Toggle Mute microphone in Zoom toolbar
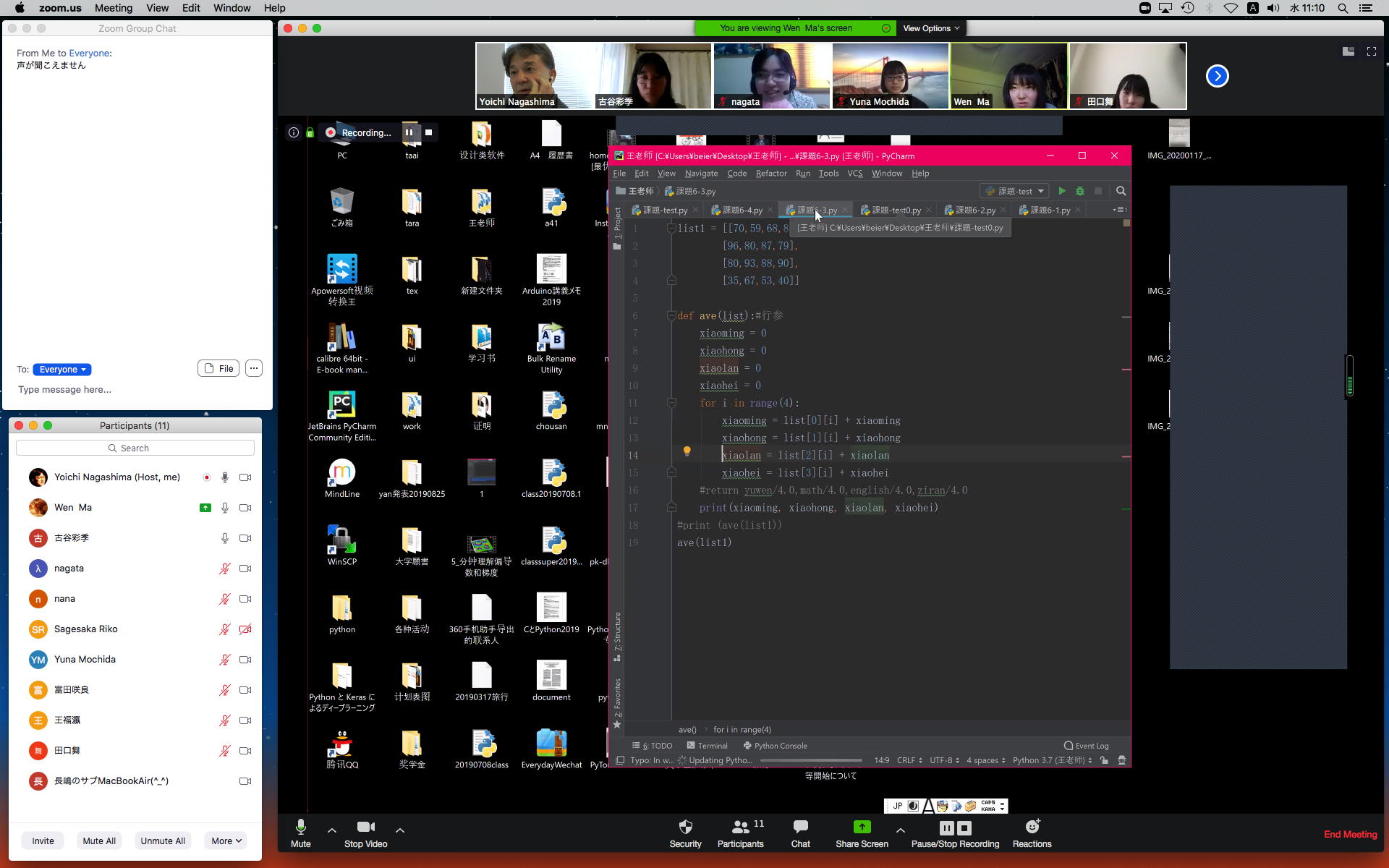1389x868 pixels. coord(300,827)
